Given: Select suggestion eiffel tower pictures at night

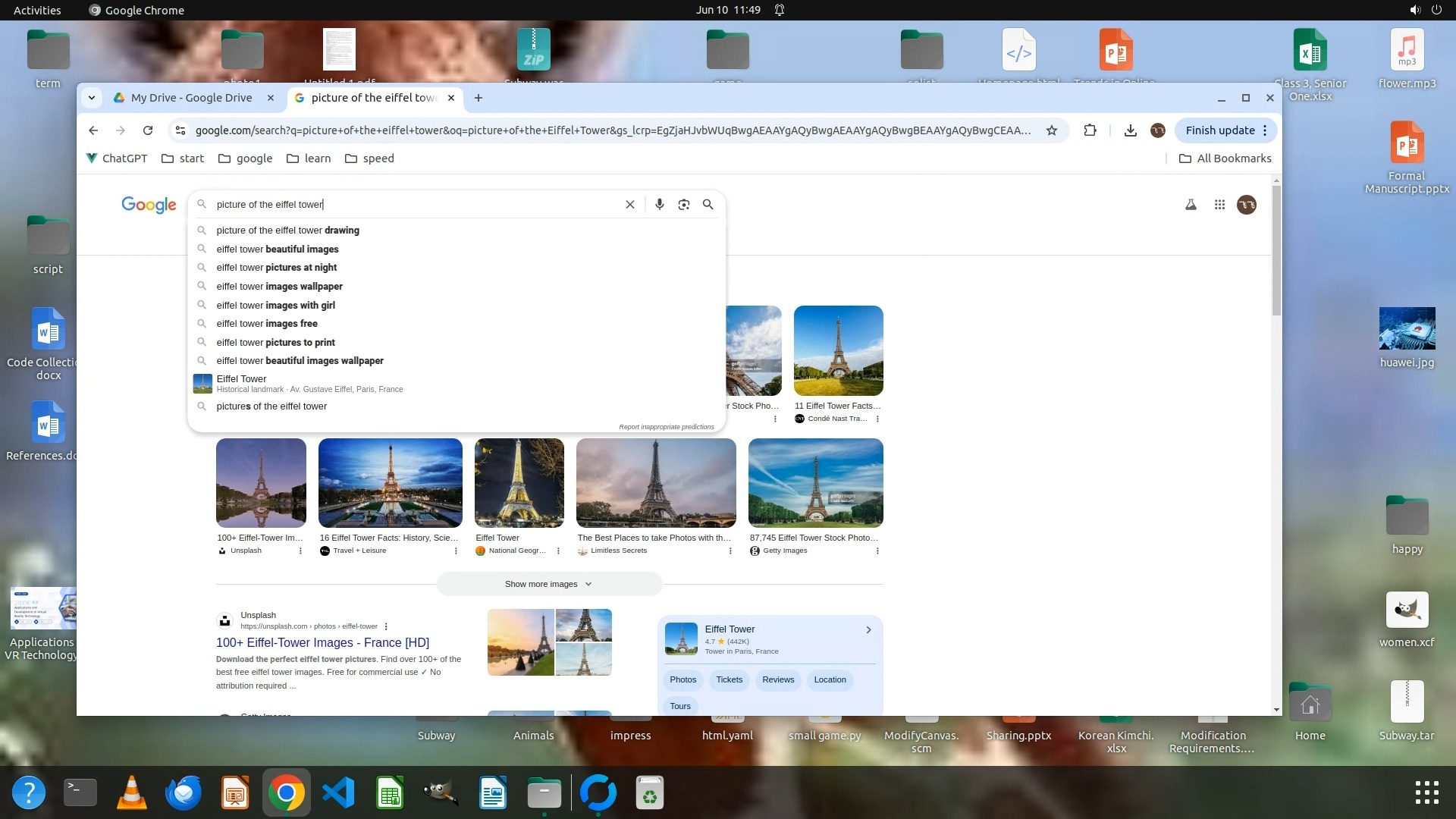Looking at the screenshot, I should (x=276, y=268).
